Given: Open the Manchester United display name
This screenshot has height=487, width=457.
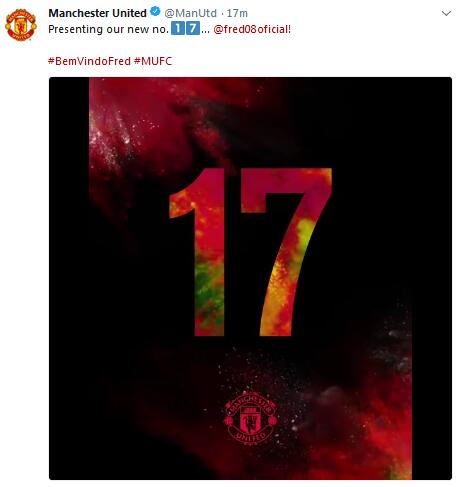Looking at the screenshot, I should (x=97, y=13).
